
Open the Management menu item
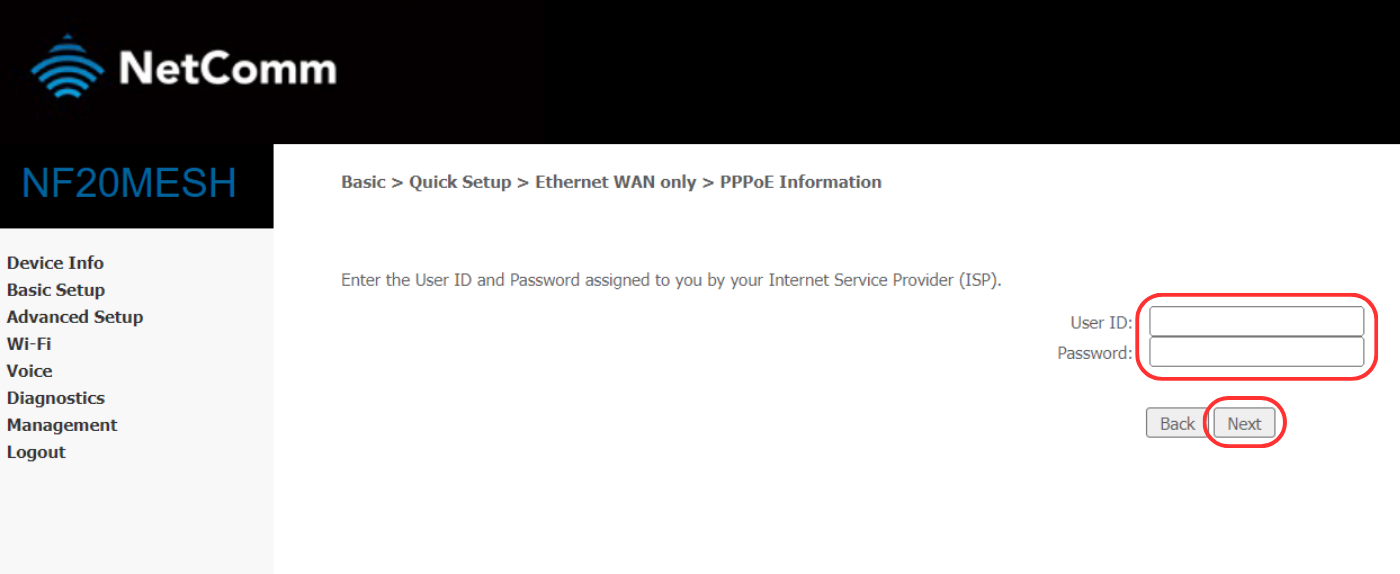pos(62,425)
